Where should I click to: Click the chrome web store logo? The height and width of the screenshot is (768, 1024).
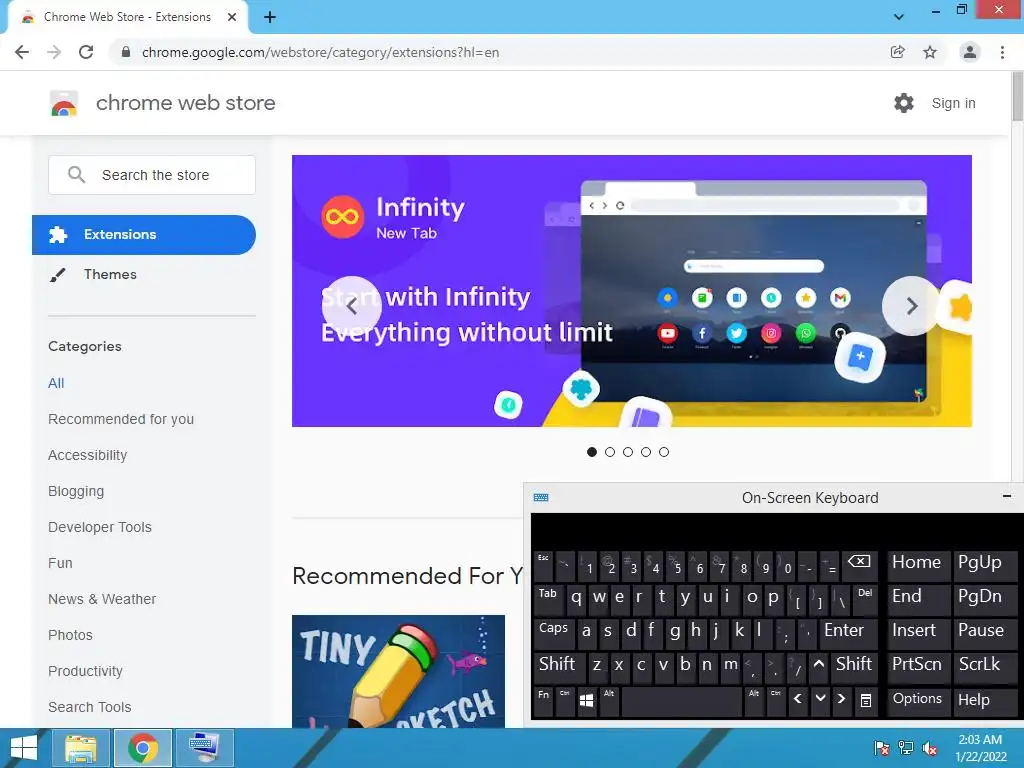[x=64, y=103]
